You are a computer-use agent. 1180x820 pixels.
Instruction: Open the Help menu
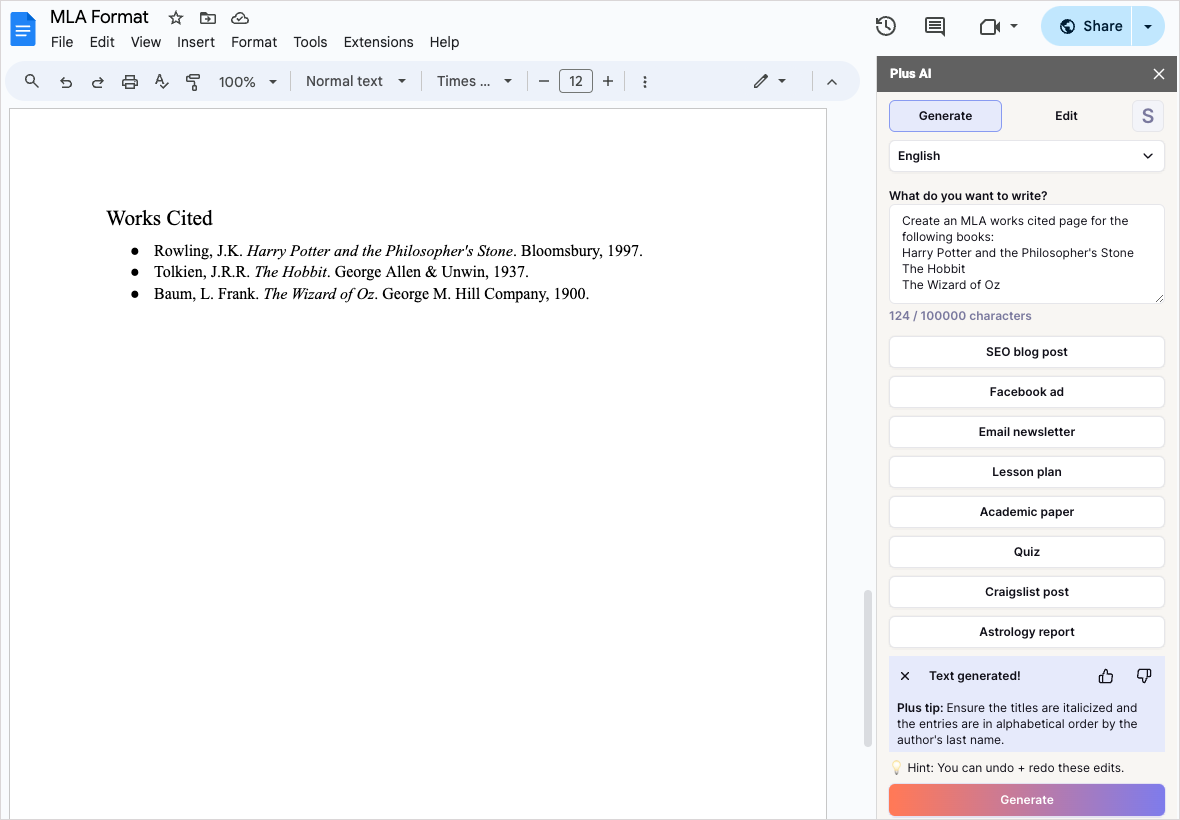(444, 42)
